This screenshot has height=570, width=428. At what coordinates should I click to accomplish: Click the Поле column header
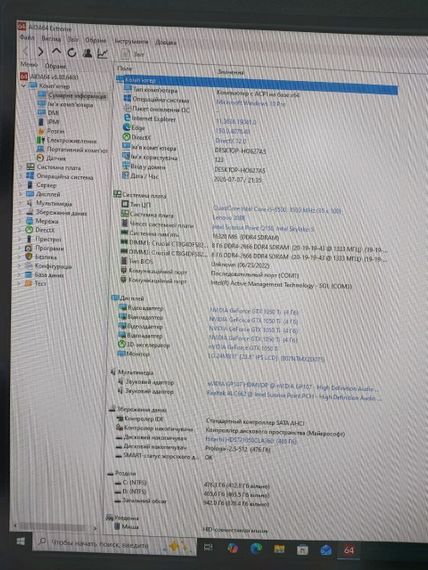(x=125, y=68)
